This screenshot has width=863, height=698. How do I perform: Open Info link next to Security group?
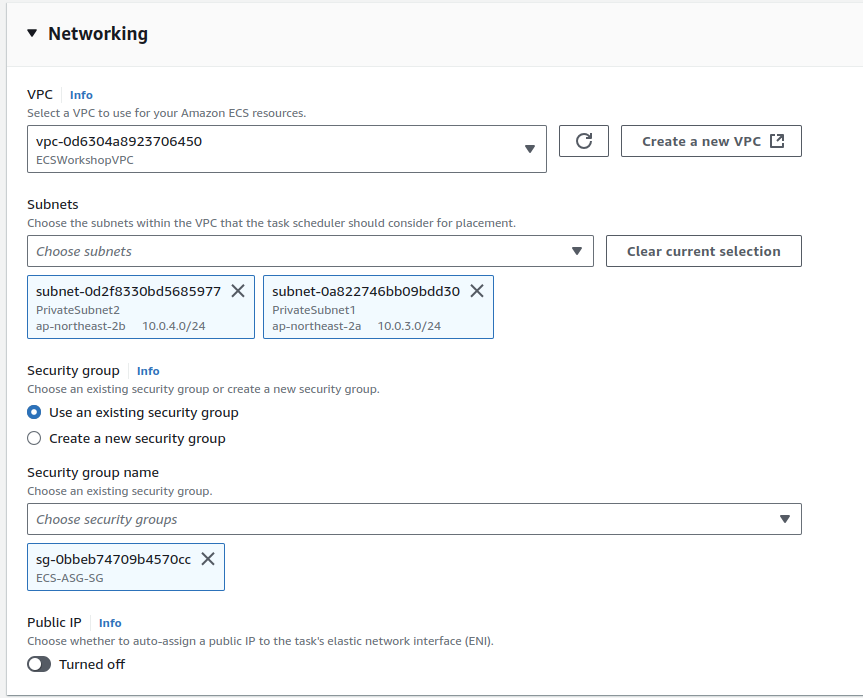[148, 371]
